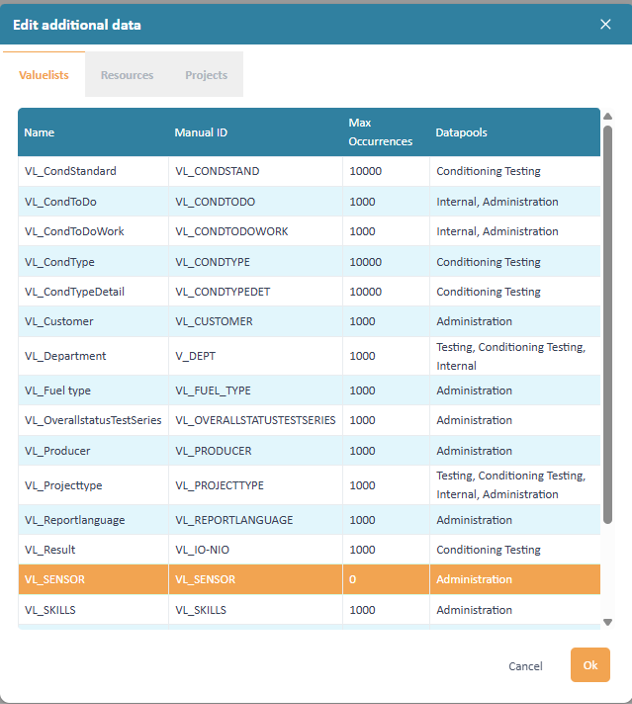Viewport: 632px width, 704px height.
Task: Select the VL_Department name cell
Action: point(93,356)
